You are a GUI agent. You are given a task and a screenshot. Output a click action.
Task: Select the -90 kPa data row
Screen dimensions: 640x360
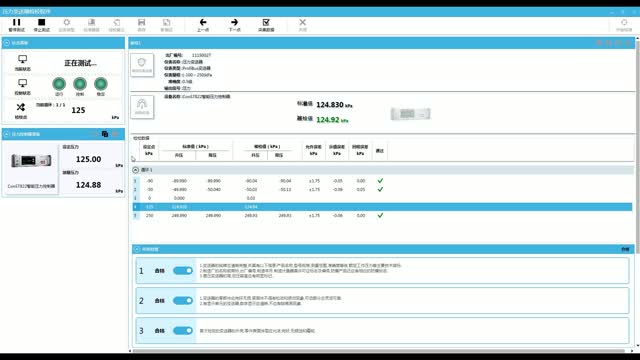point(382,180)
